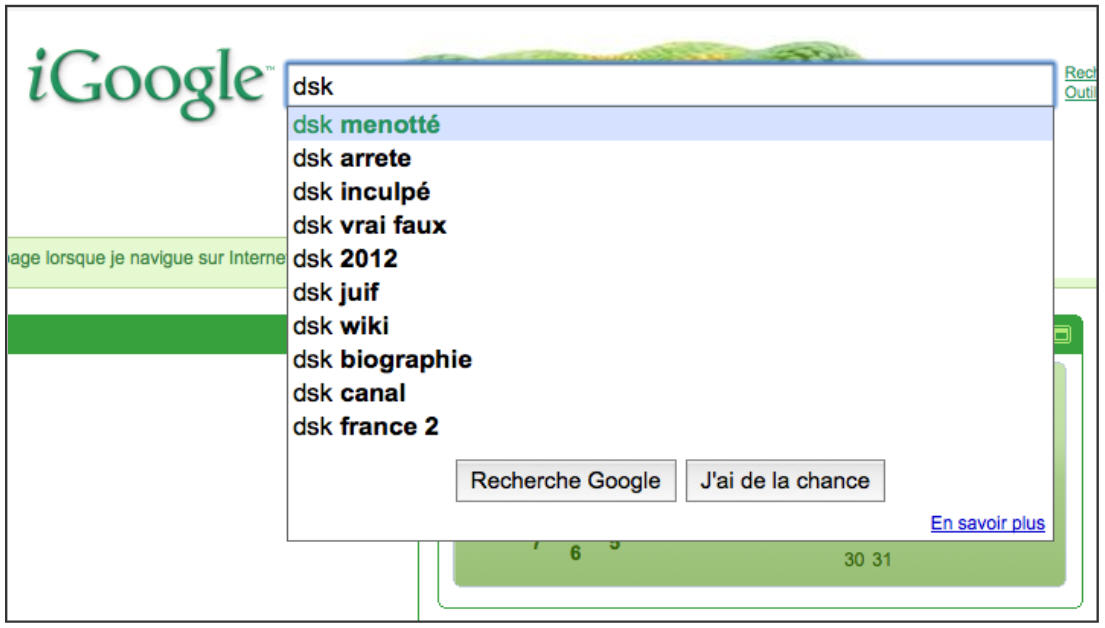The width and height of the screenshot is (1105, 628).
Task: Choose the suggestion dsk arrete
Action: [670, 159]
